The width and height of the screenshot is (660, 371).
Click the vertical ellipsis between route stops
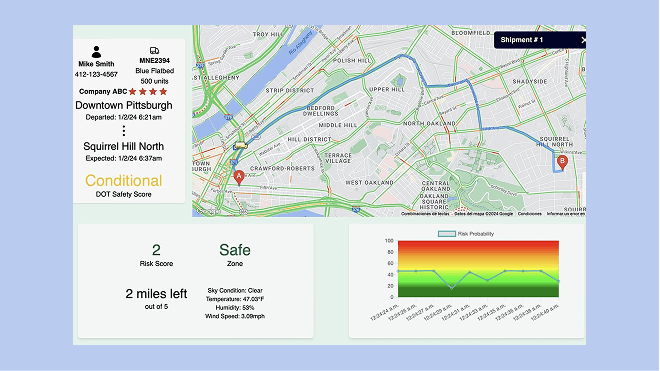[124, 131]
